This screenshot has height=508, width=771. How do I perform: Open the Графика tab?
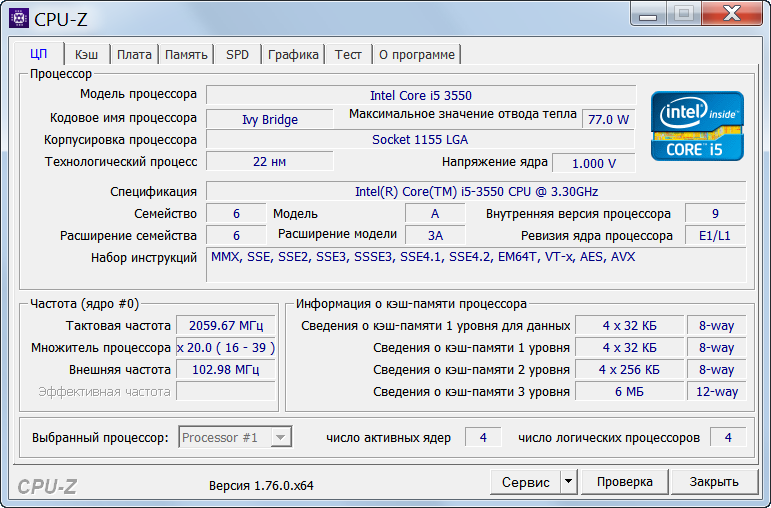coord(293,55)
